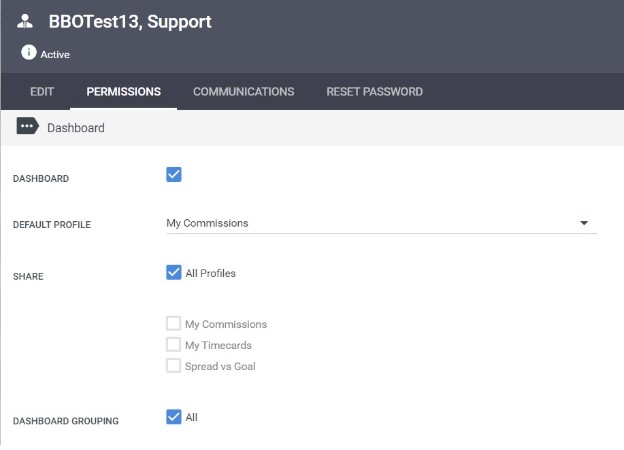Enable the My Timecards checkbox
The height and width of the screenshot is (450, 624).
pos(173,344)
